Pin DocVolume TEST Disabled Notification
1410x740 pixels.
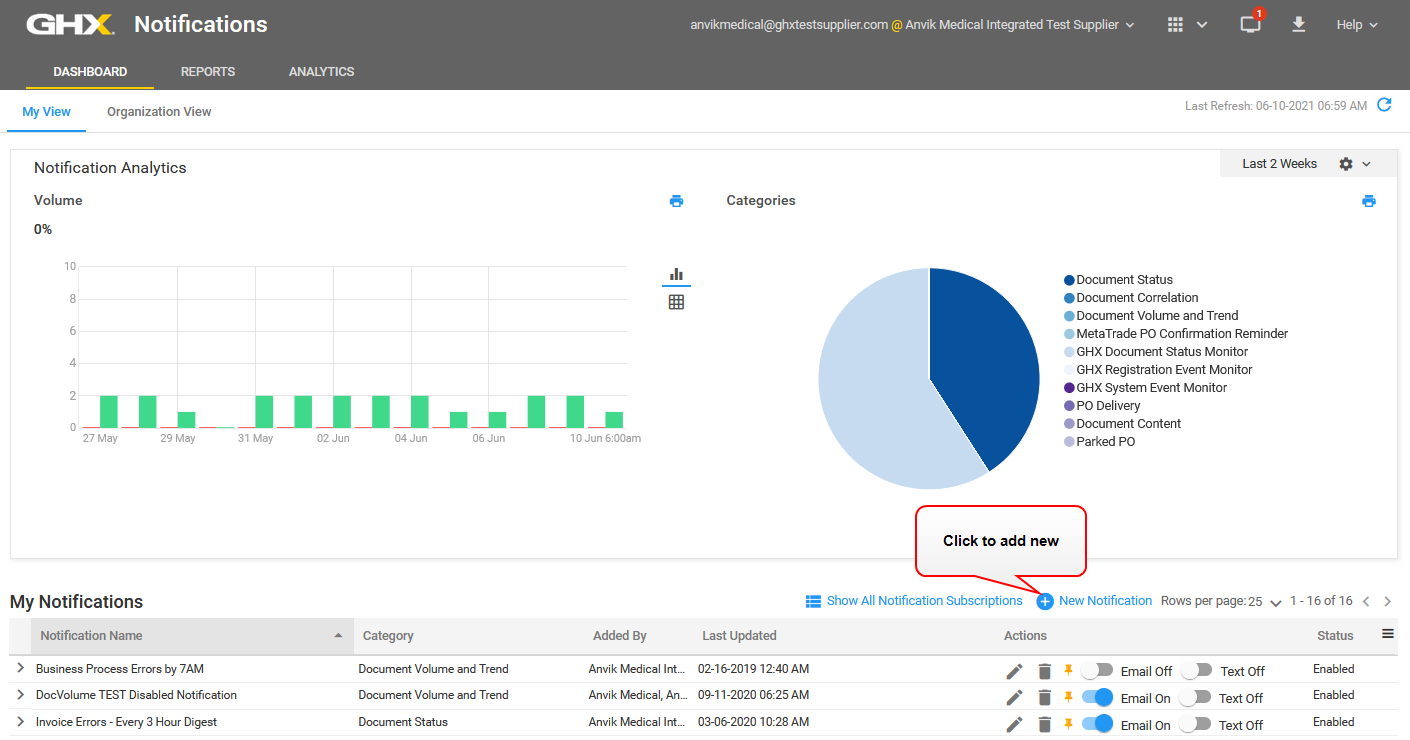coord(1068,696)
